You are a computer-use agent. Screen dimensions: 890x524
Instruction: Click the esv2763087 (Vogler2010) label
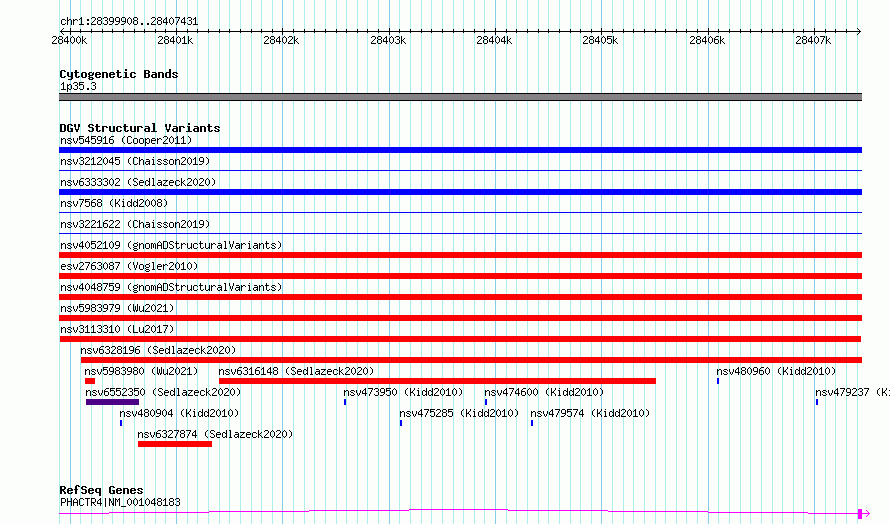[129, 266]
